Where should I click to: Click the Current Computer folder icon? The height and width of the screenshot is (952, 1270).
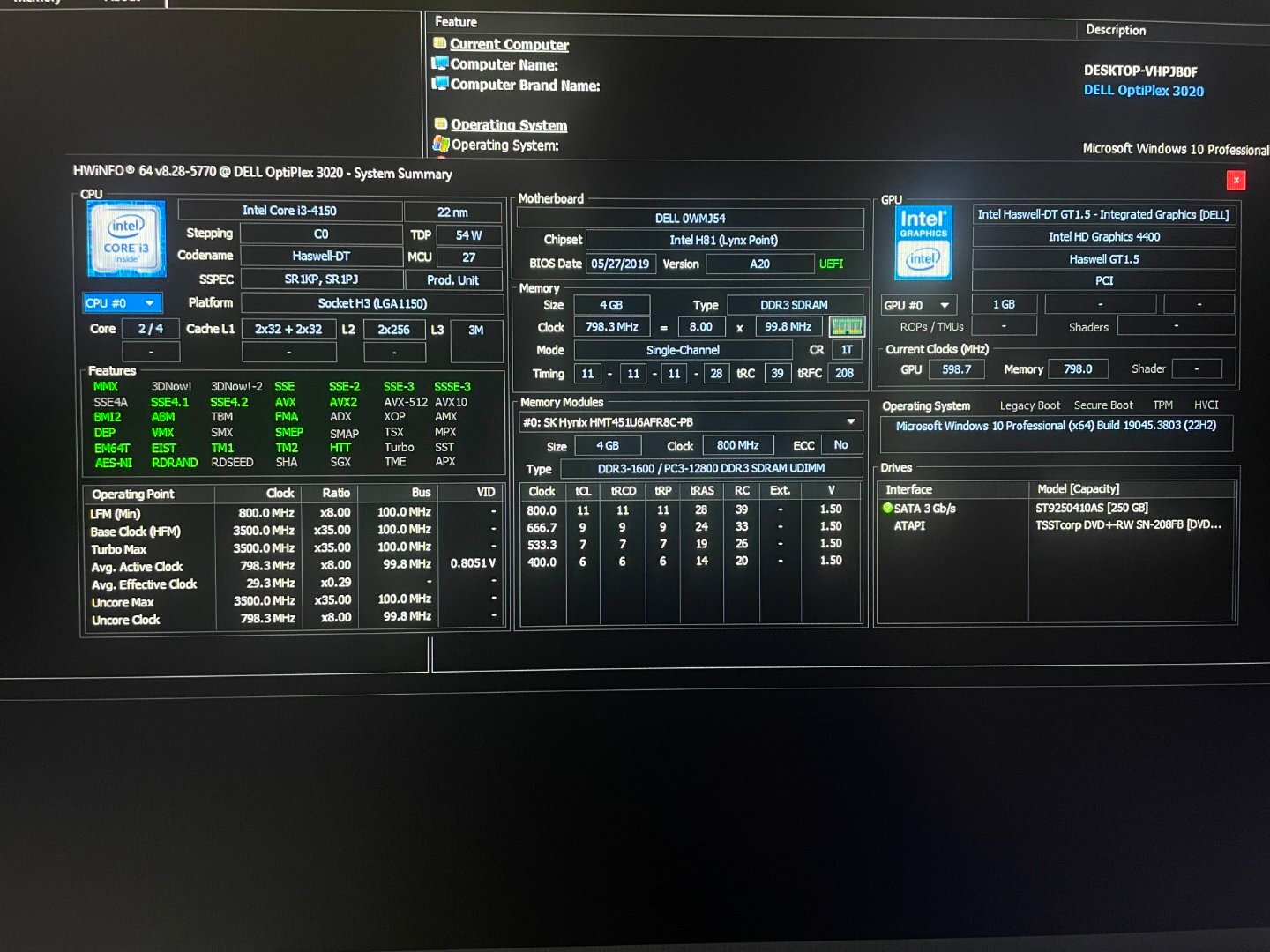[x=439, y=43]
